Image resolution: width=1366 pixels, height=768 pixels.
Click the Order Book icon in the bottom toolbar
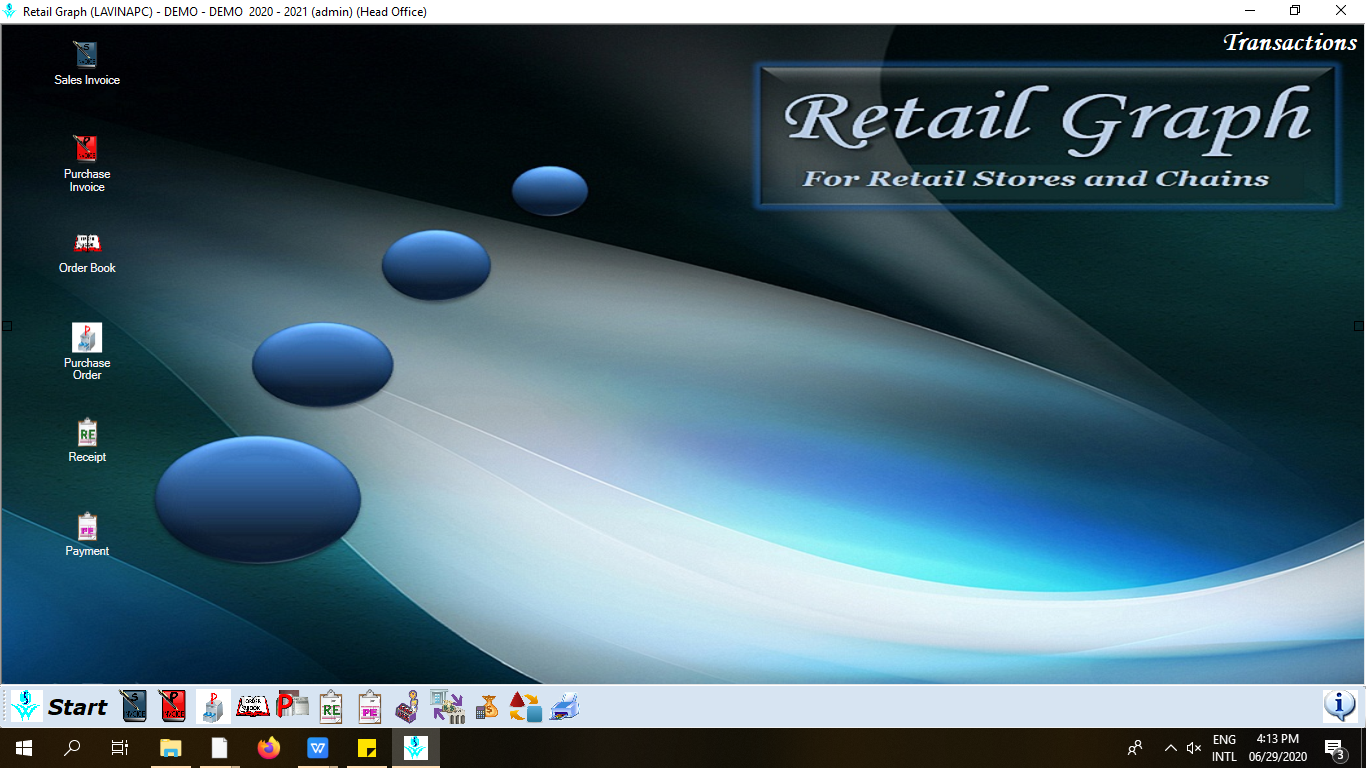click(252, 706)
